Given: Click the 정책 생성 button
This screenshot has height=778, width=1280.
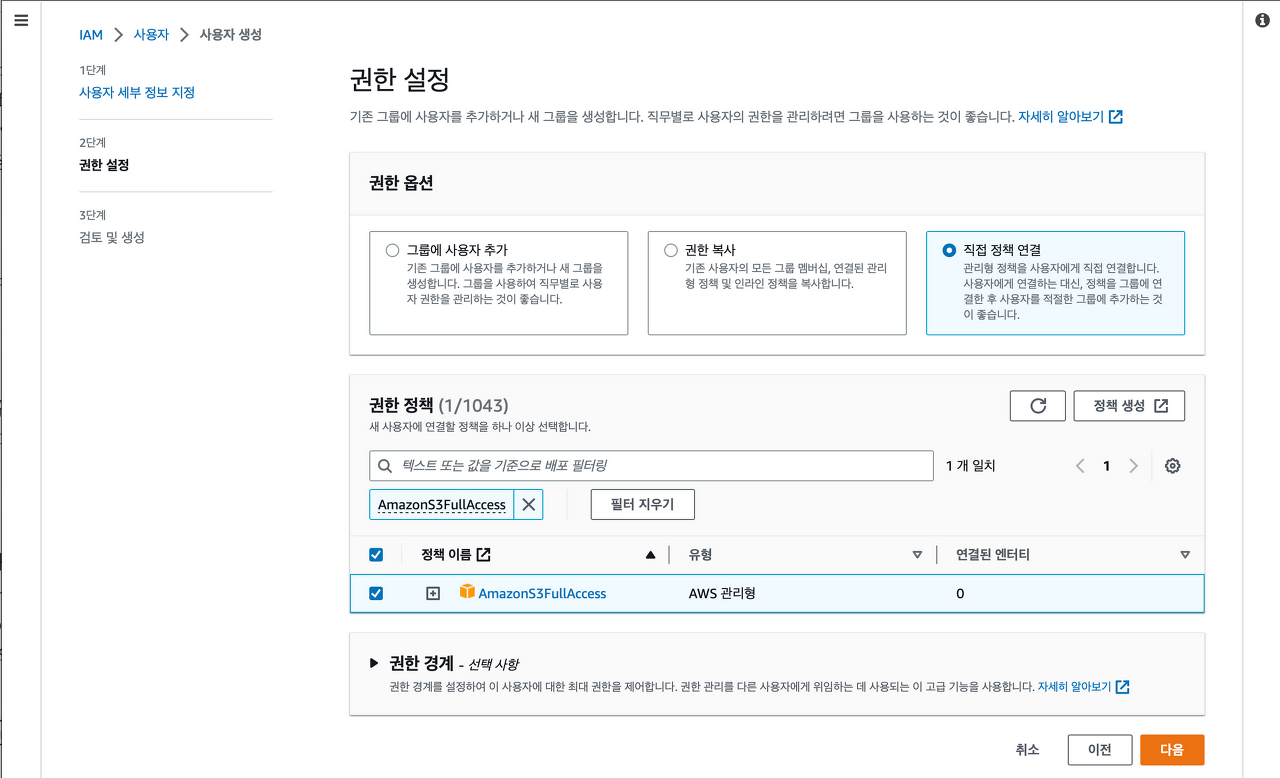Looking at the screenshot, I should [x=1129, y=406].
